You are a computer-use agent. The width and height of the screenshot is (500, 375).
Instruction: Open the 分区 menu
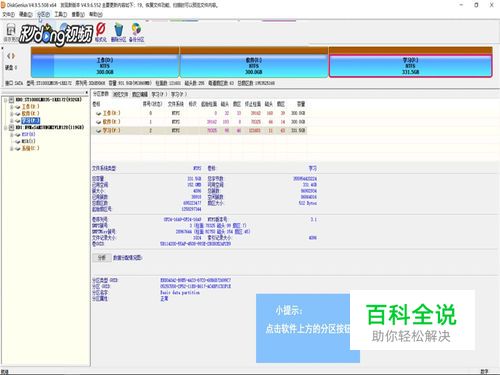pyautogui.click(x=43, y=14)
